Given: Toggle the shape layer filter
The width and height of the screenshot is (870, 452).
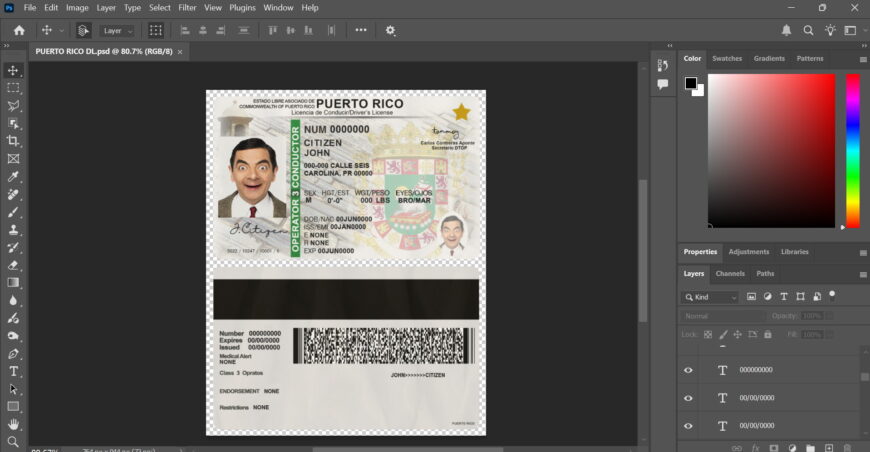Looking at the screenshot, I should click(x=800, y=297).
